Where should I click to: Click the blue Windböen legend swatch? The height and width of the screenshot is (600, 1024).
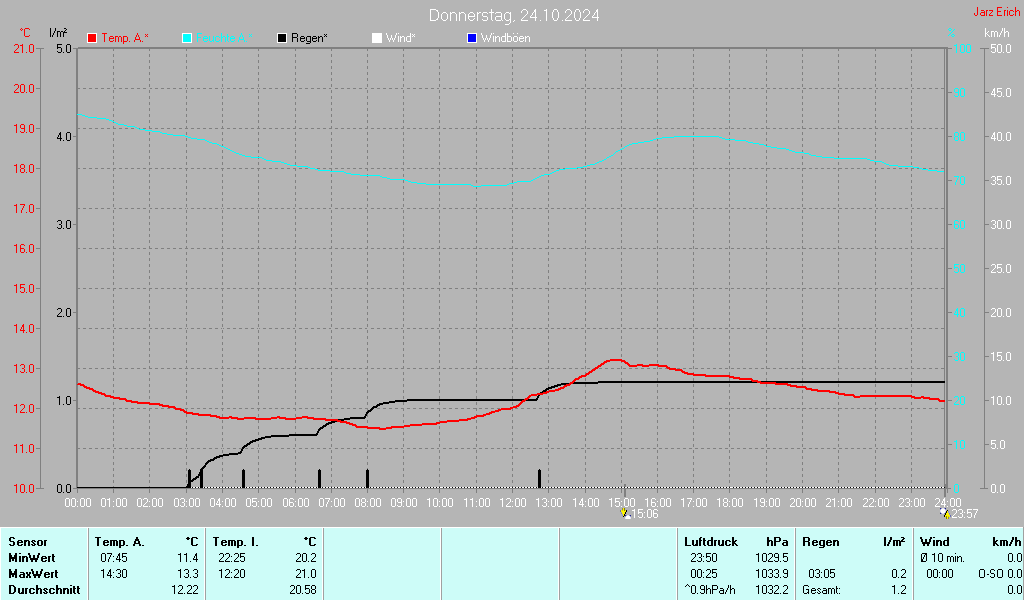pos(473,38)
